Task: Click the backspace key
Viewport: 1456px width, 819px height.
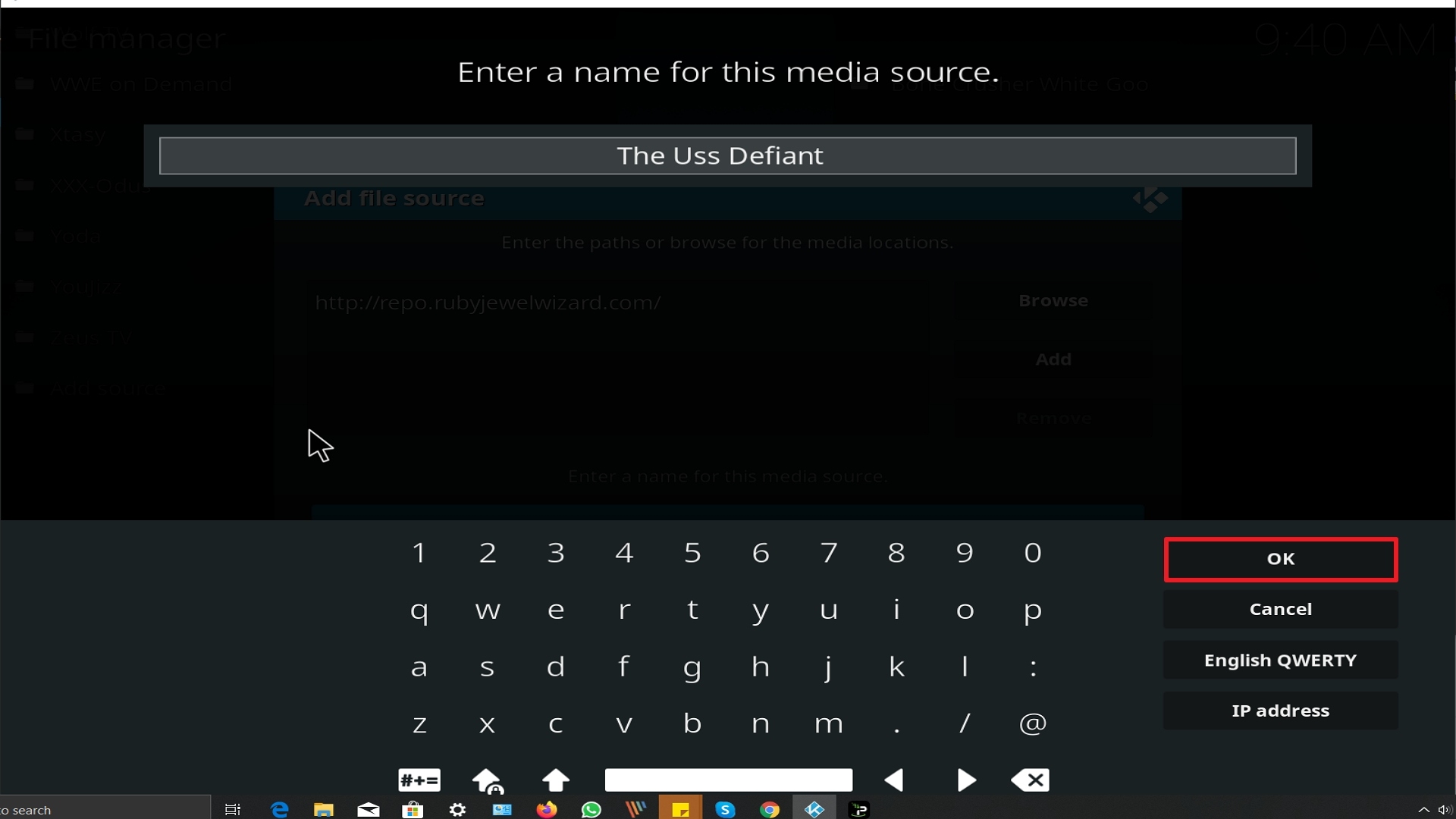Action: [1031, 780]
